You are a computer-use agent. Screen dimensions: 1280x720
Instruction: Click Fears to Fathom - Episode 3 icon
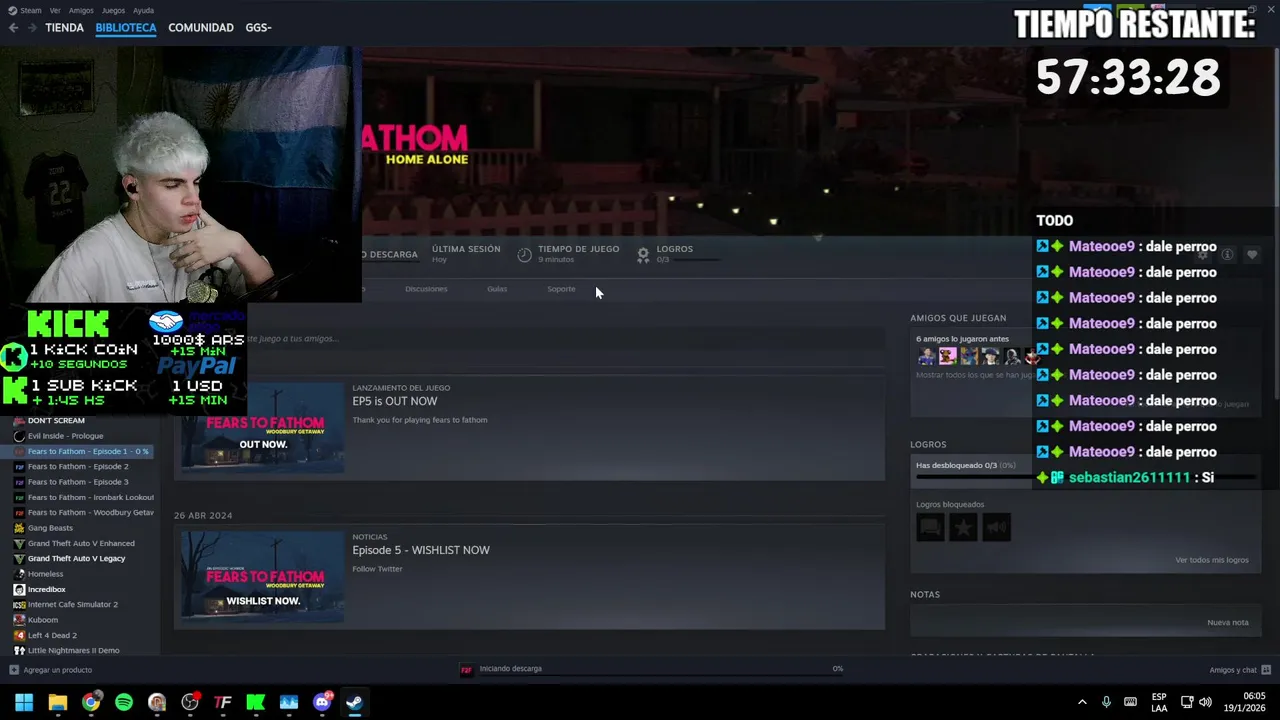click(19, 482)
